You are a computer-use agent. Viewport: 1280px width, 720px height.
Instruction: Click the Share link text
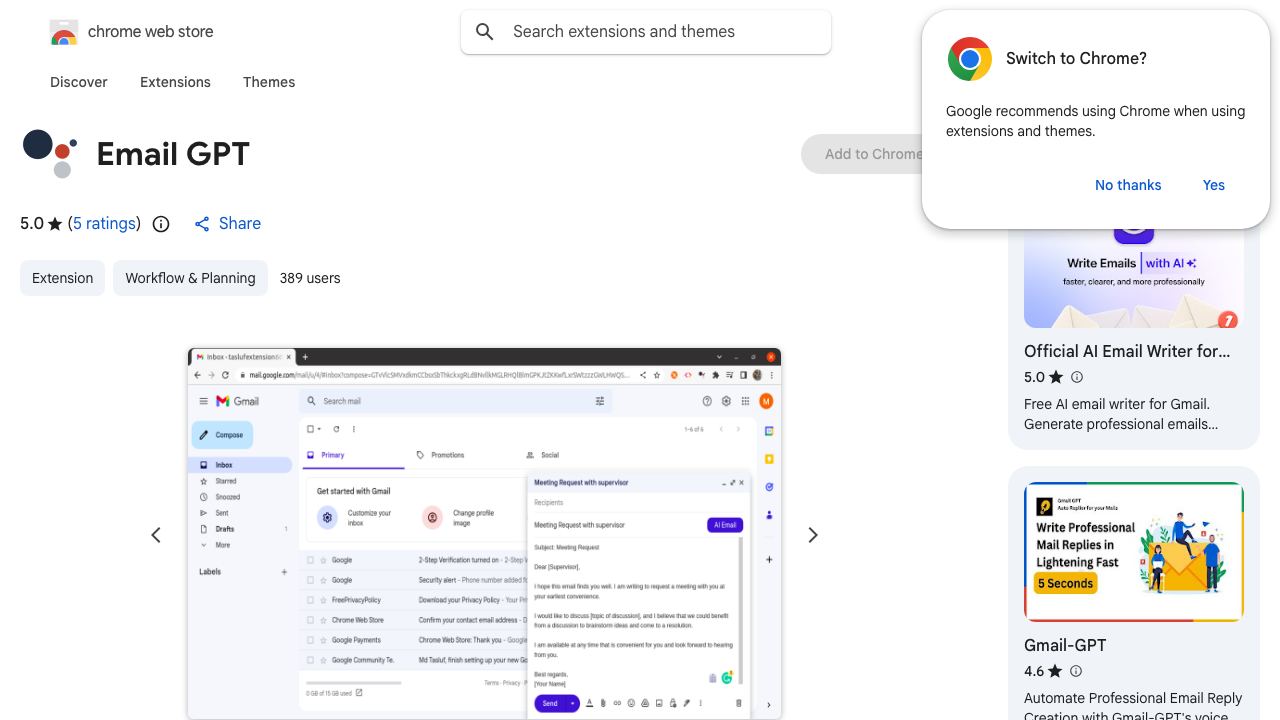pyautogui.click(x=240, y=223)
